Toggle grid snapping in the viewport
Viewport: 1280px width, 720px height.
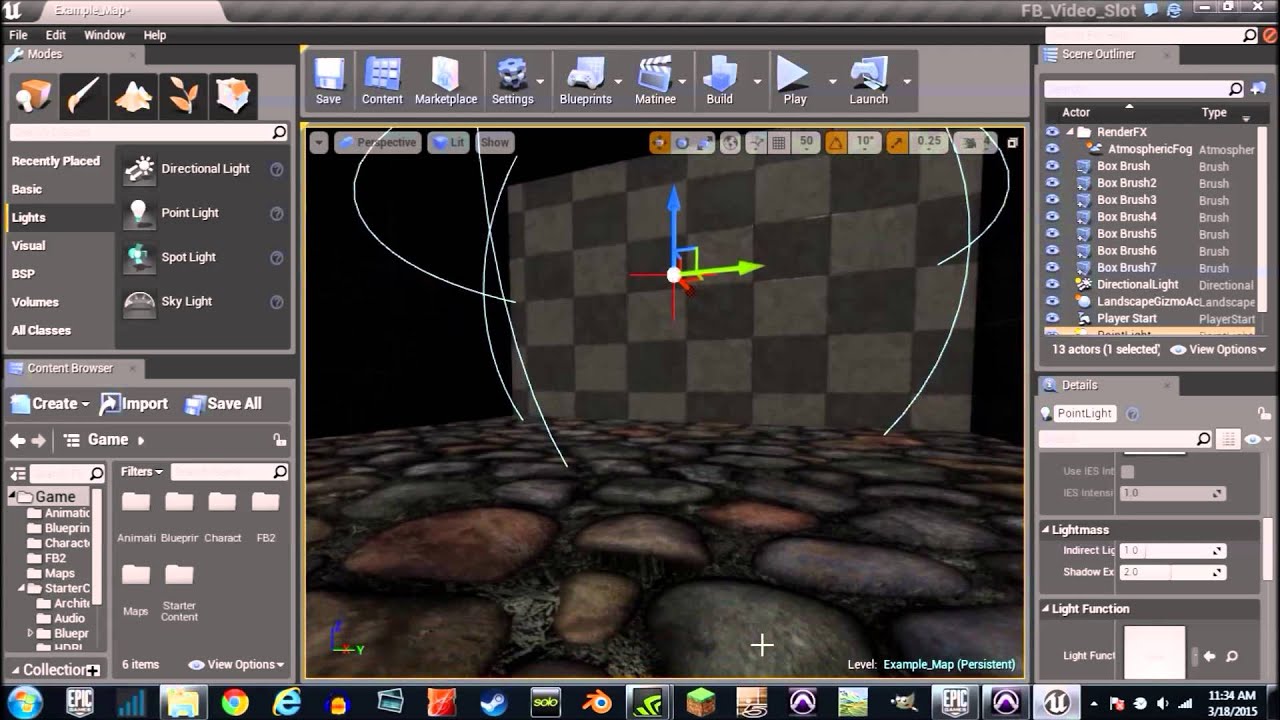coord(779,142)
